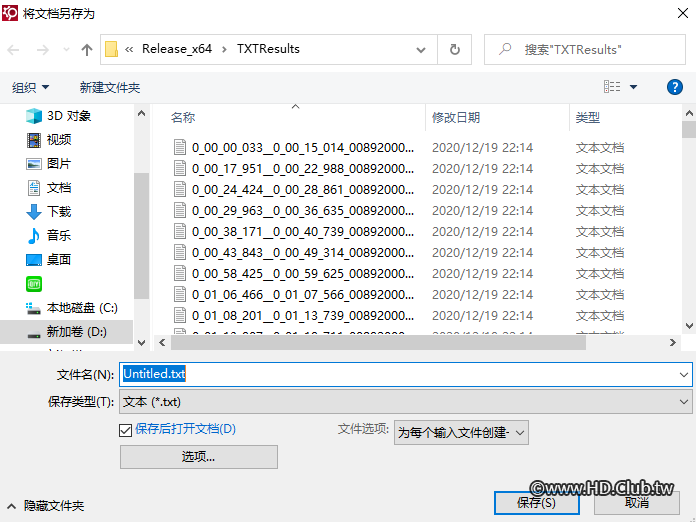The height and width of the screenshot is (522, 696).
Task: Select file 0_00_00_033__0_00_15_014
Action: [x=302, y=147]
